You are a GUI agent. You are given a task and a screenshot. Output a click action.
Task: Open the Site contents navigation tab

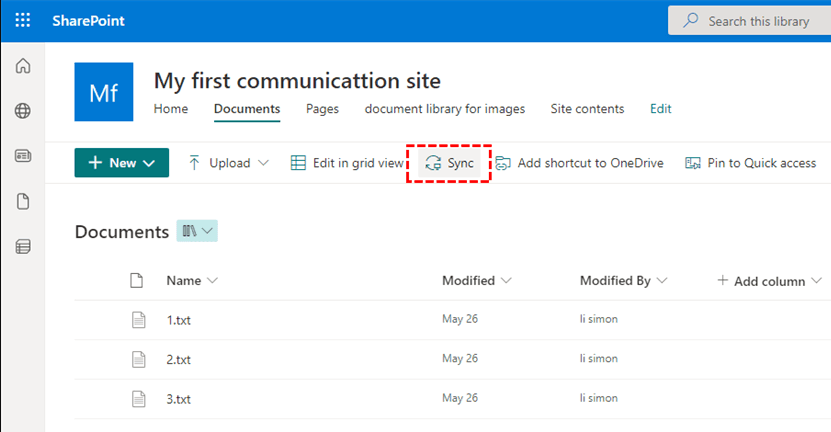click(587, 109)
